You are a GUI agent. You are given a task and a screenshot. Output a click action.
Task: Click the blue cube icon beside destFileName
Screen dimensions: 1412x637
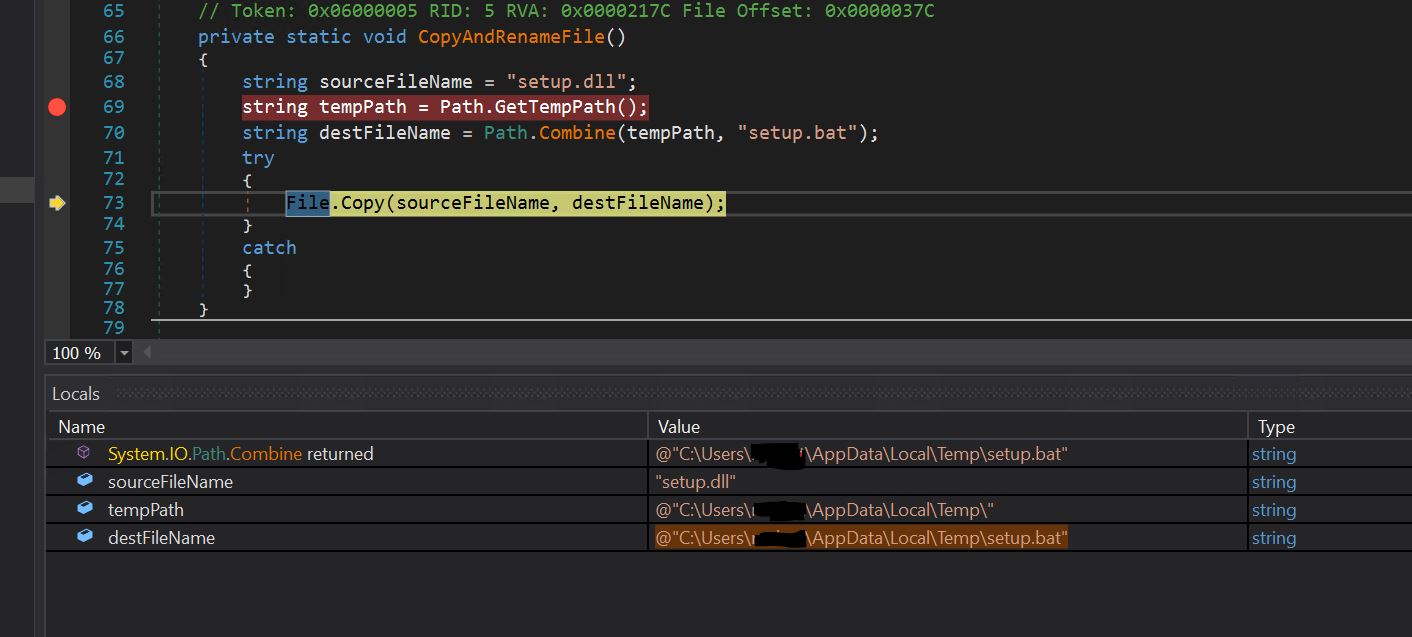(x=85, y=537)
